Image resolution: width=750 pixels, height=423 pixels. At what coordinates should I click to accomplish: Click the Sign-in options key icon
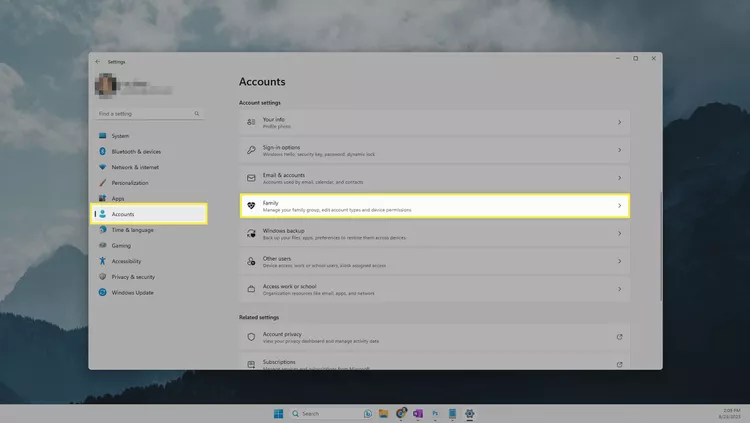coord(252,150)
